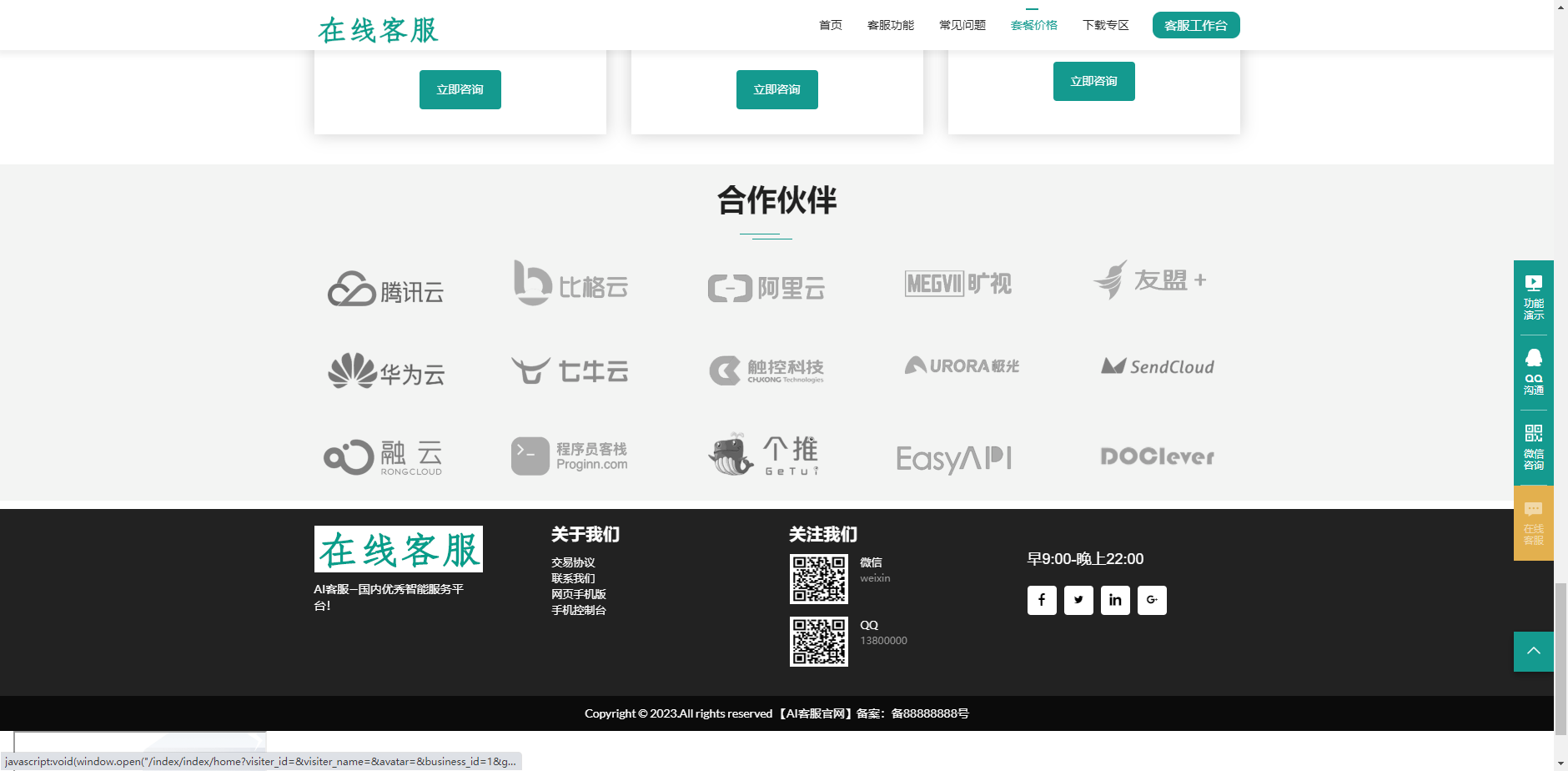
Task: Open the 下载专区 menu item
Action: 1106,25
